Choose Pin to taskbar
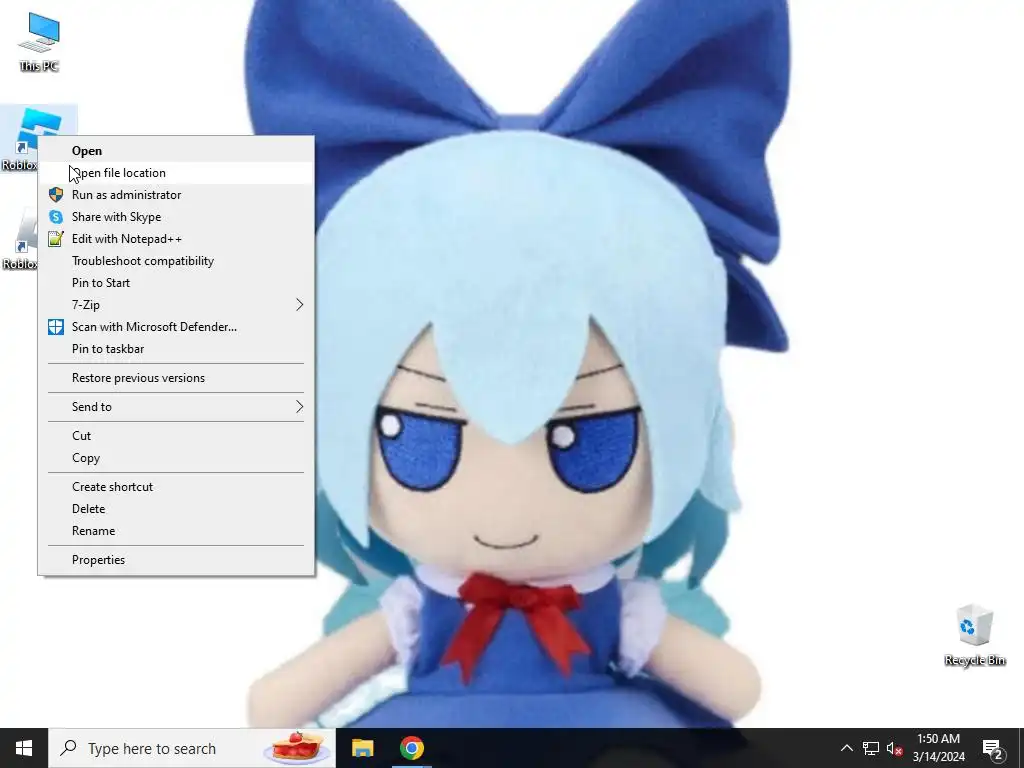Image resolution: width=1024 pixels, height=768 pixels. coord(176,349)
